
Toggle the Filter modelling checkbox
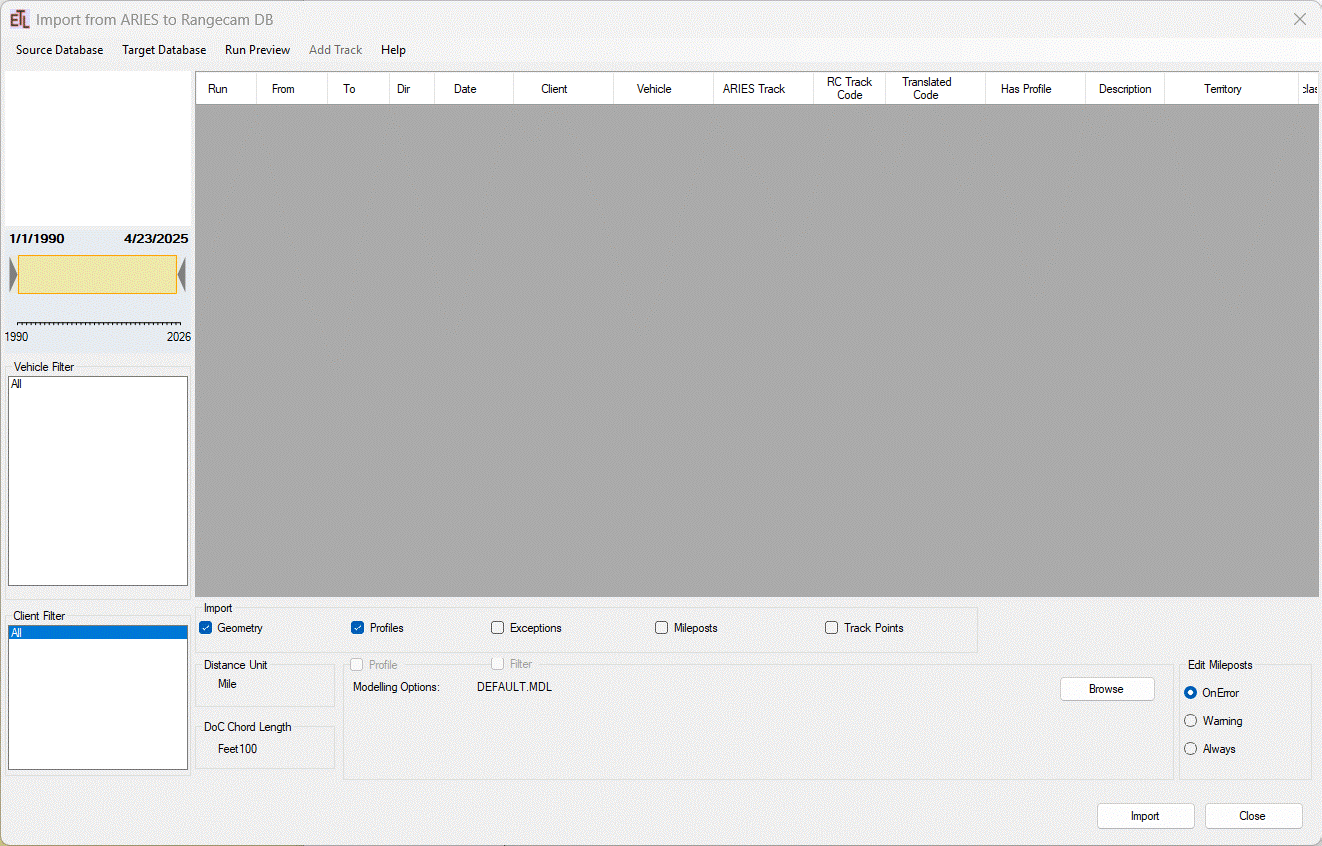pos(497,664)
